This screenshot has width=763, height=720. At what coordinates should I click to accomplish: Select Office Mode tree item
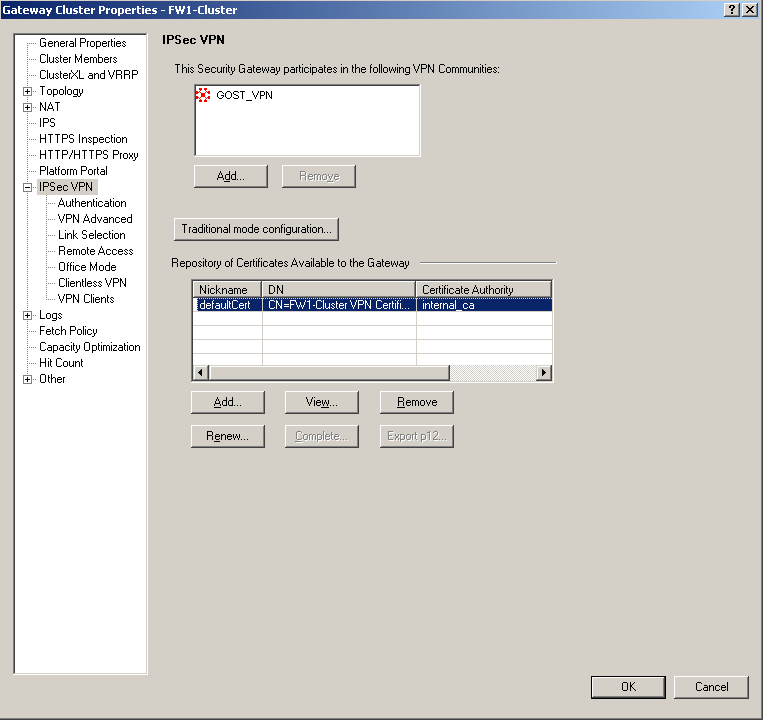[x=87, y=268]
